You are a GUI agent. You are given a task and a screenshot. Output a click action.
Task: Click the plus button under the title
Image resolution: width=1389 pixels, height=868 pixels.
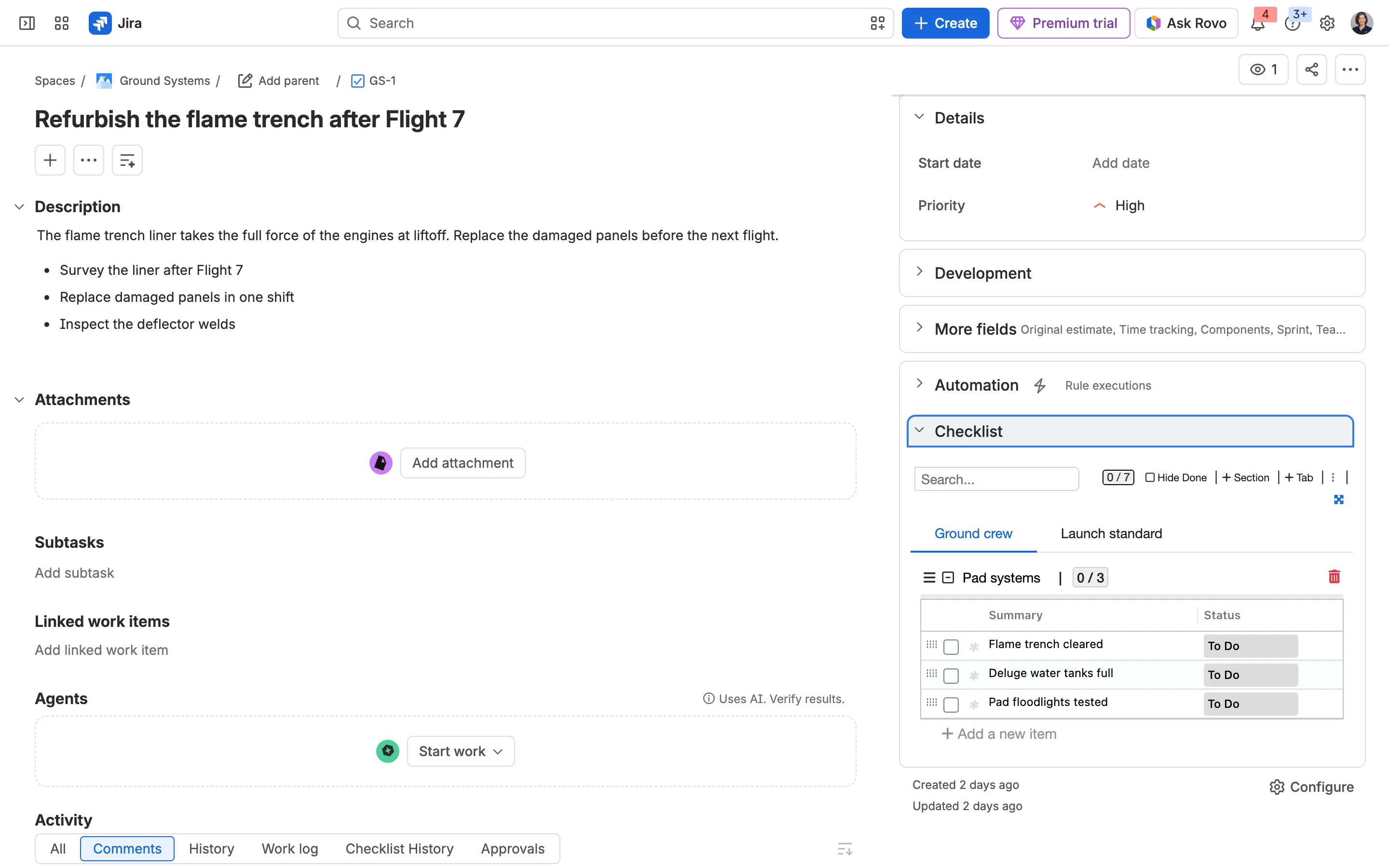(x=50, y=160)
